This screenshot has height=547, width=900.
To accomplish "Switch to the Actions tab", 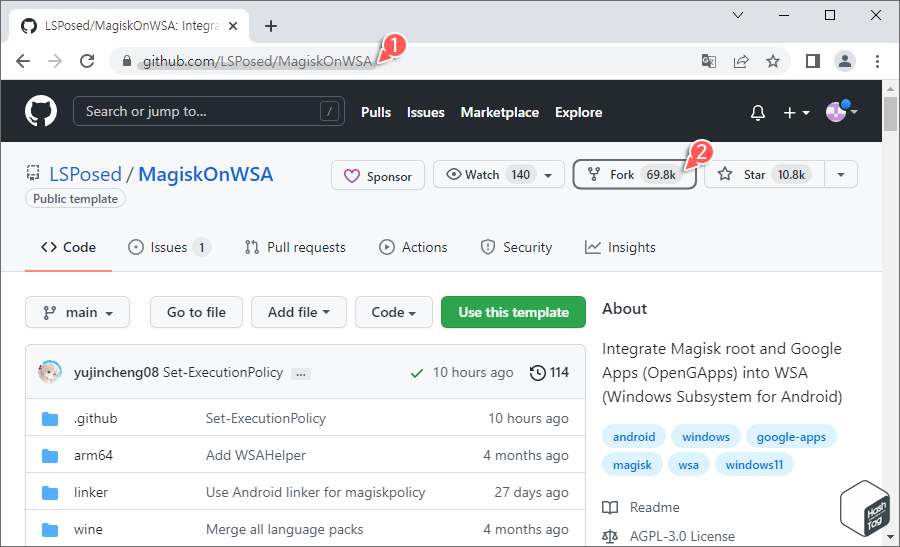I will point(413,247).
